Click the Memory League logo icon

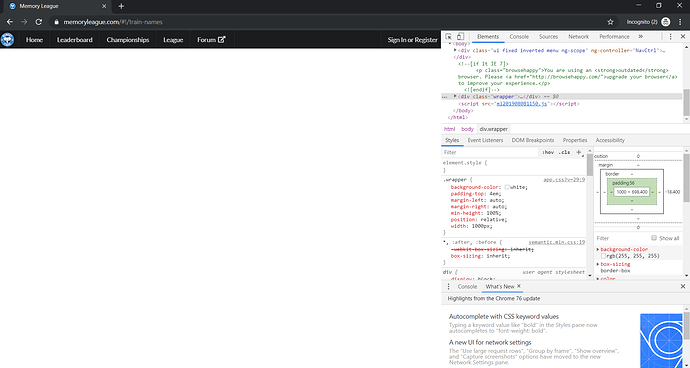tap(7, 40)
